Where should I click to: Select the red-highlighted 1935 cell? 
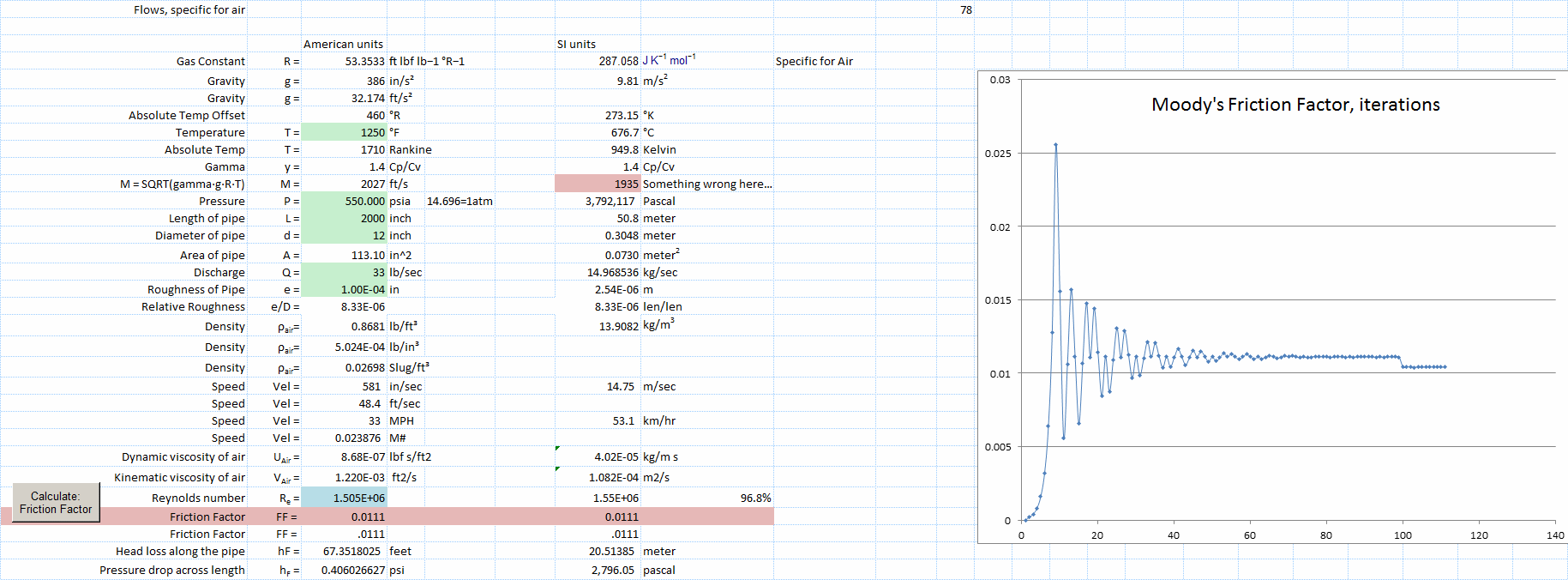598,184
